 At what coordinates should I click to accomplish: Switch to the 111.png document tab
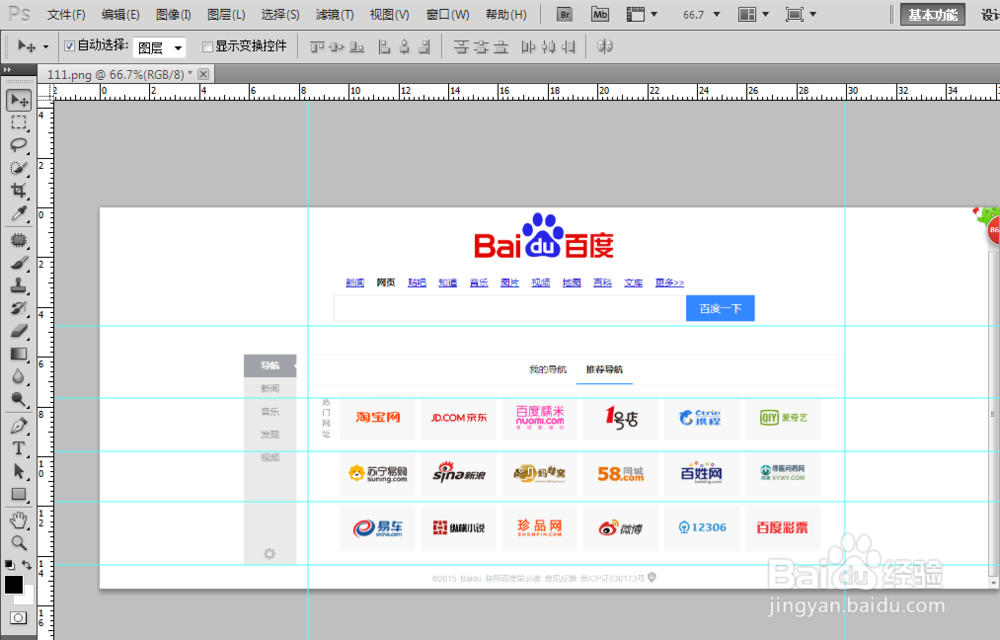click(x=119, y=75)
